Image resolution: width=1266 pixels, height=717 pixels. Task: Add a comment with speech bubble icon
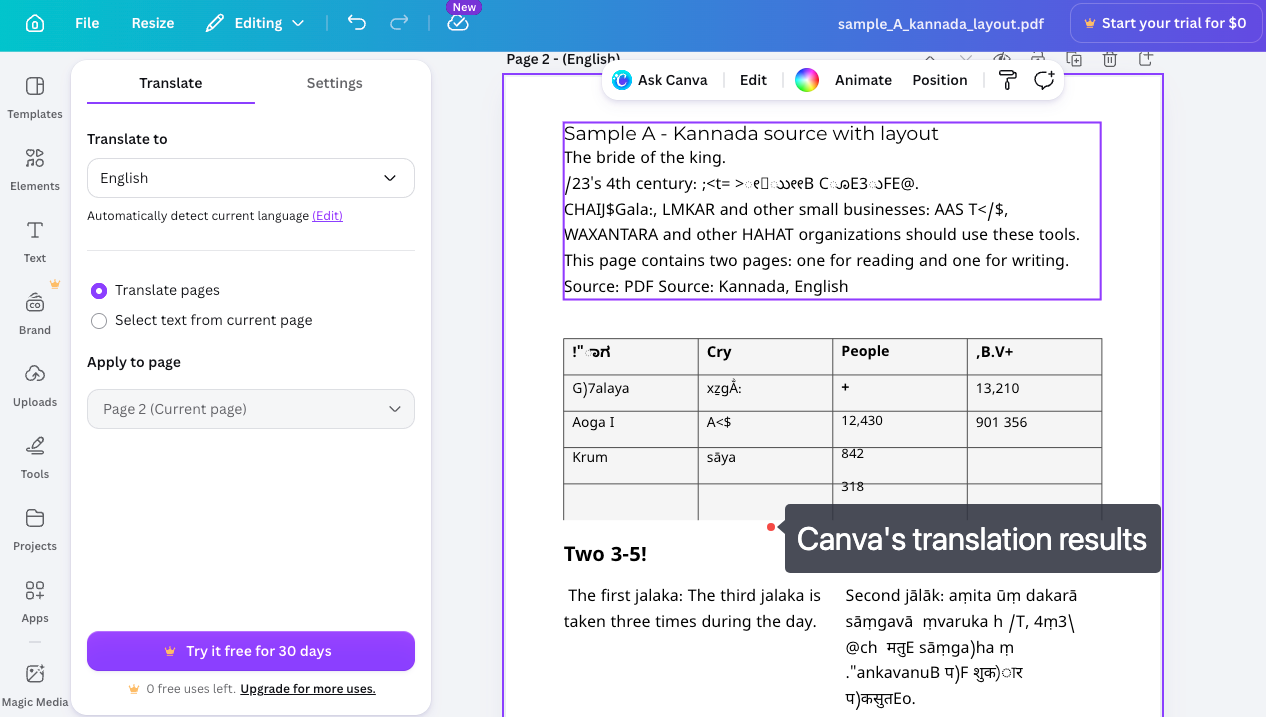[x=1044, y=80]
